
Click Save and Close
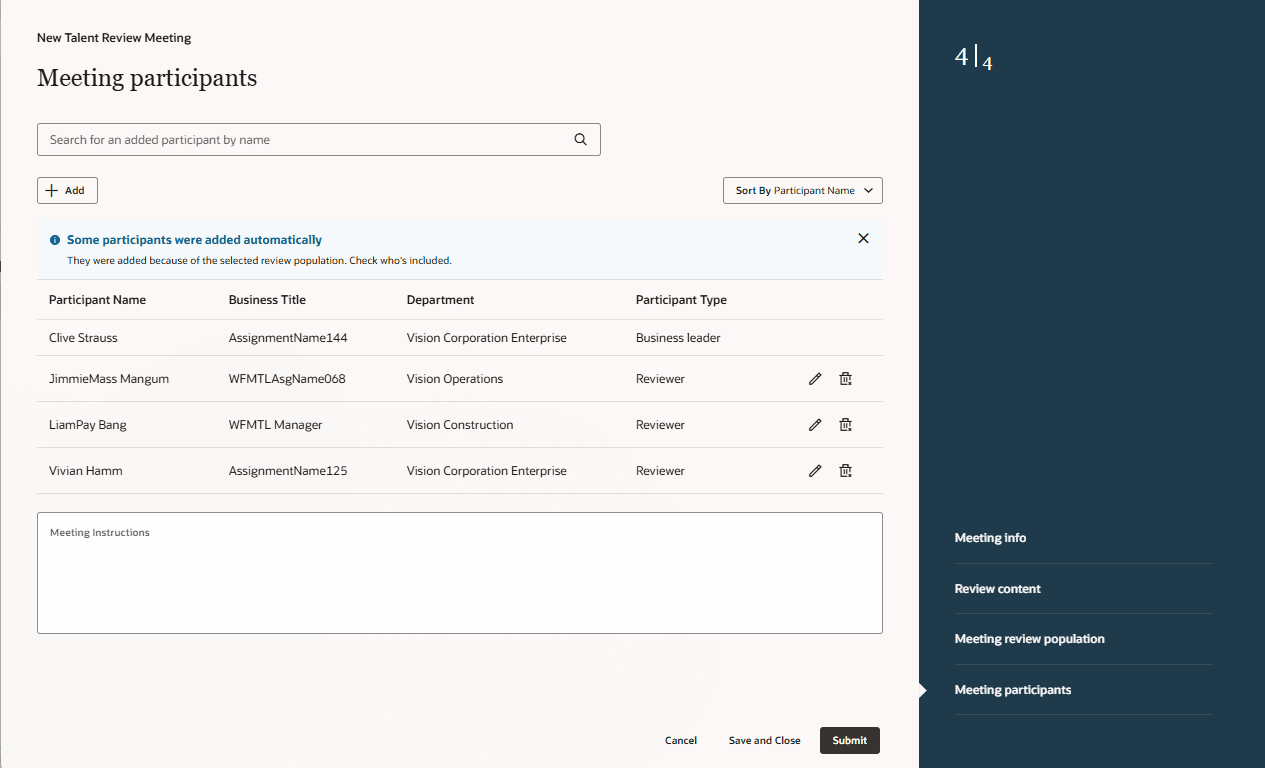click(765, 740)
